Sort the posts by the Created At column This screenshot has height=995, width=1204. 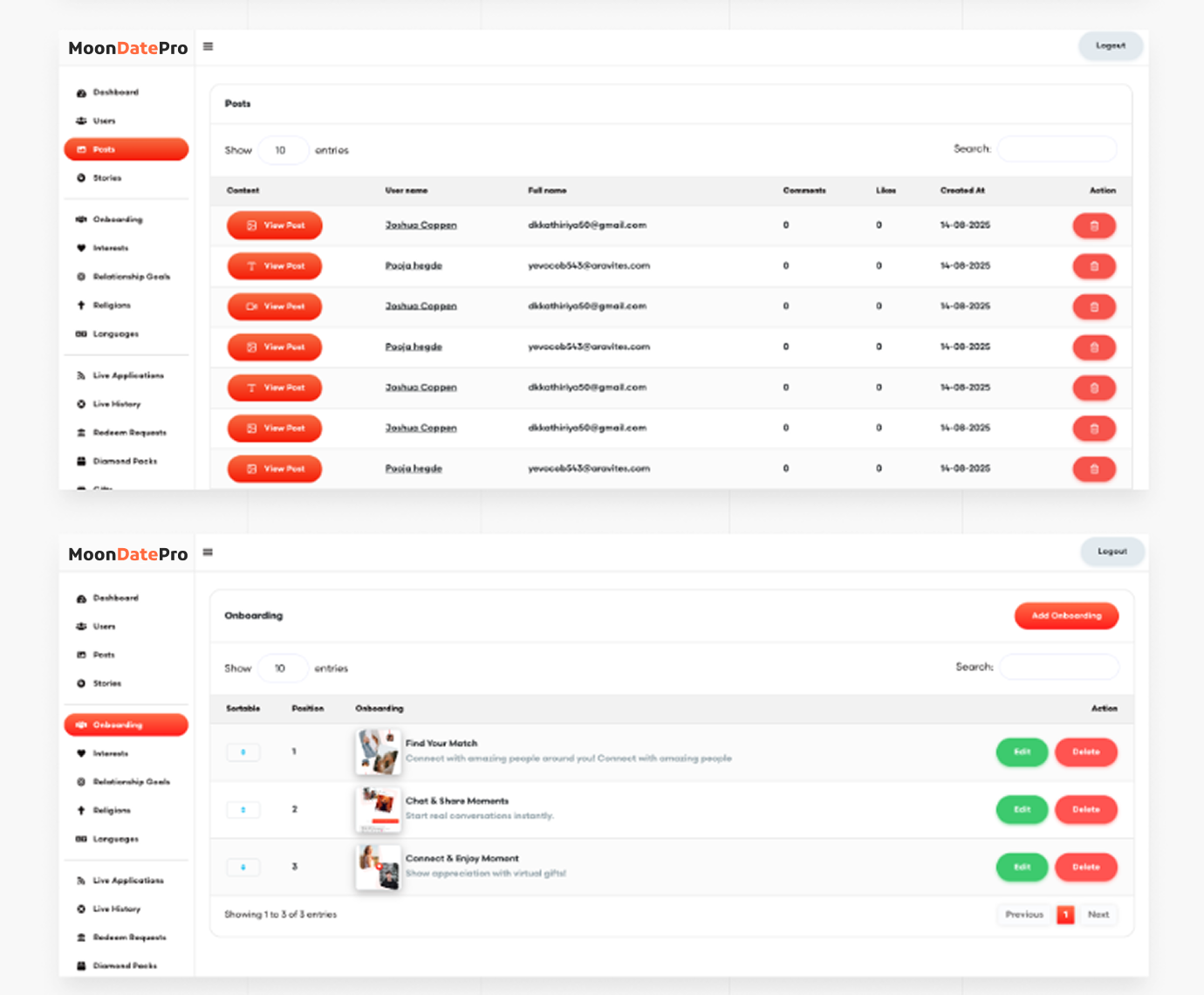[962, 190]
